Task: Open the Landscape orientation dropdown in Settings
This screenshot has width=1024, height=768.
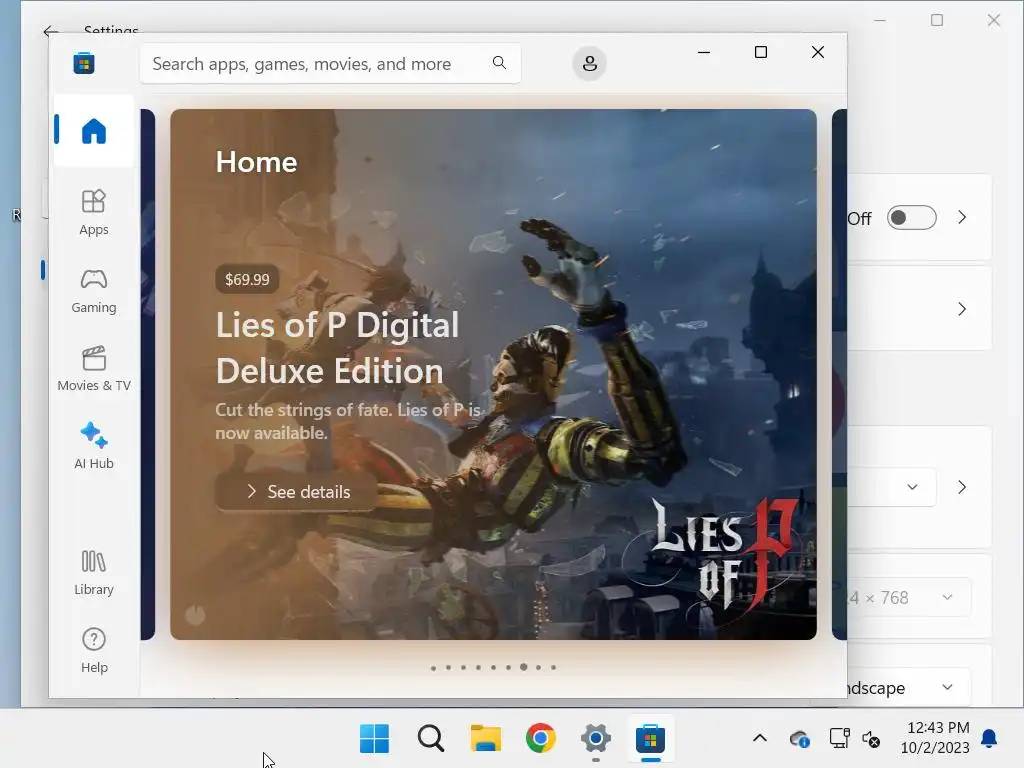Action: pyautogui.click(x=909, y=687)
